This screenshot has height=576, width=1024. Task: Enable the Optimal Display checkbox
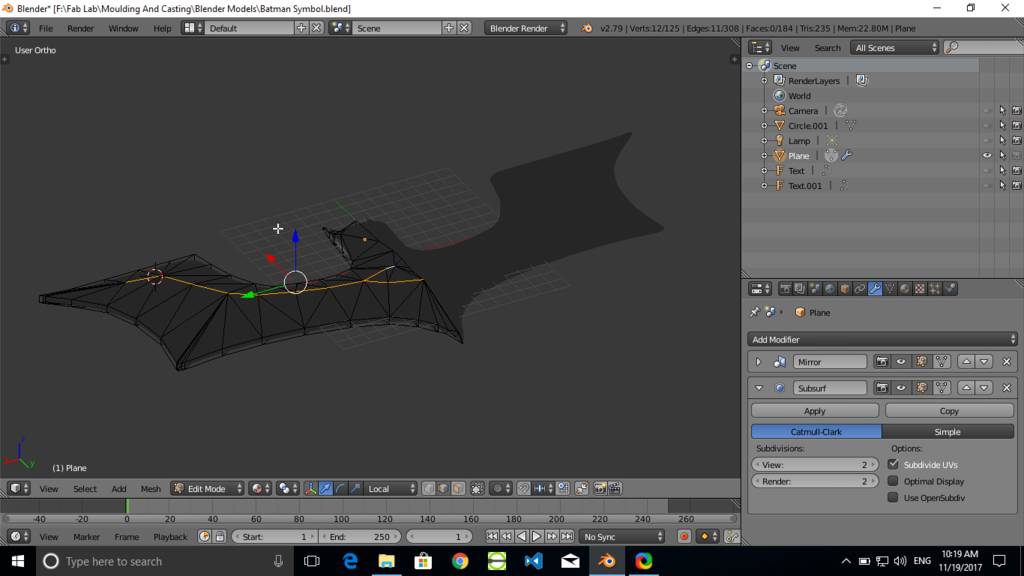[x=893, y=481]
